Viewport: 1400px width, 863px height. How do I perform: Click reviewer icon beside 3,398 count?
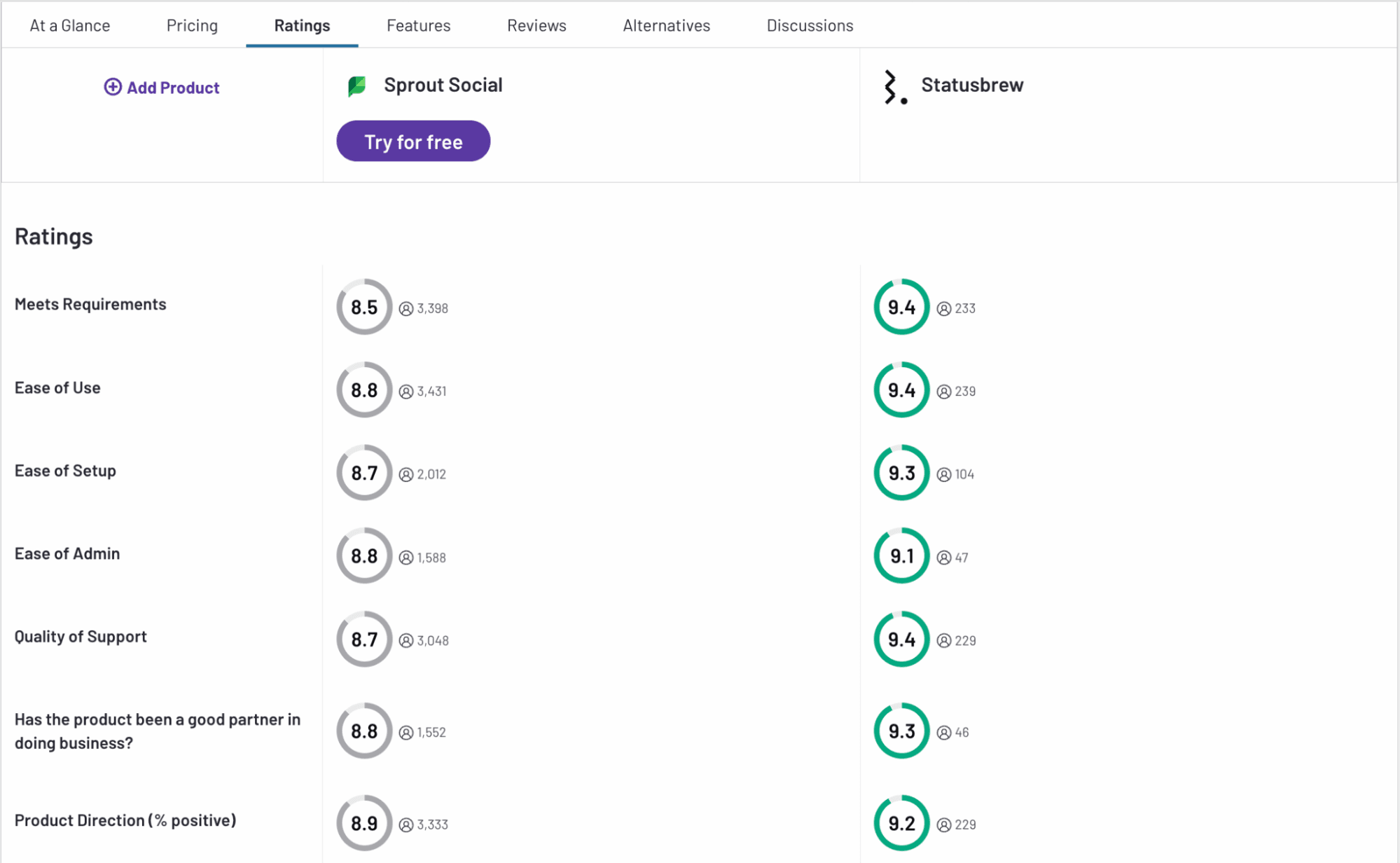click(406, 309)
